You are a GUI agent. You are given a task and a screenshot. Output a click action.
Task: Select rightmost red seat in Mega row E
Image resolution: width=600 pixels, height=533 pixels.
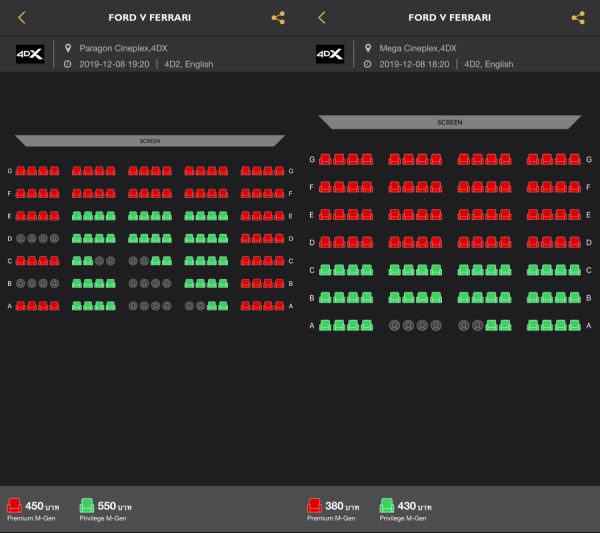[574, 215]
